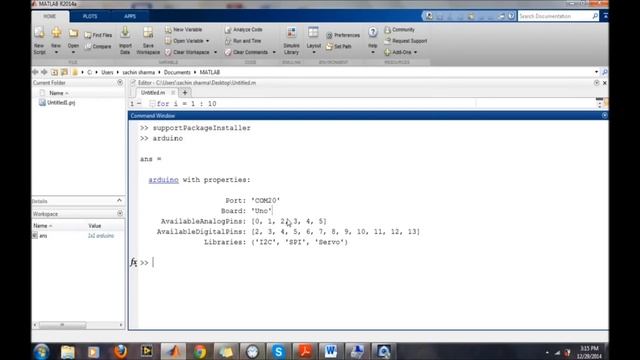The image size is (640, 360).
Task: Select Untitled1.prj in Current Folder
Action: [57, 103]
